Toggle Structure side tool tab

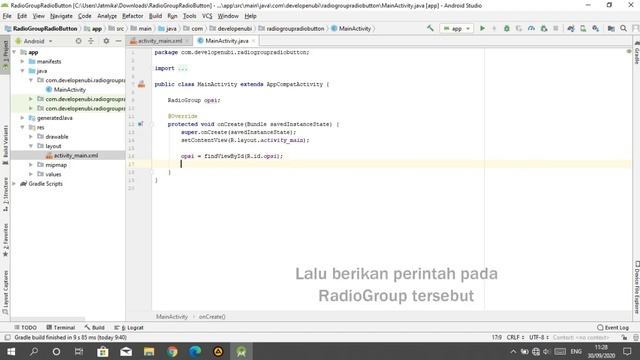5,194
